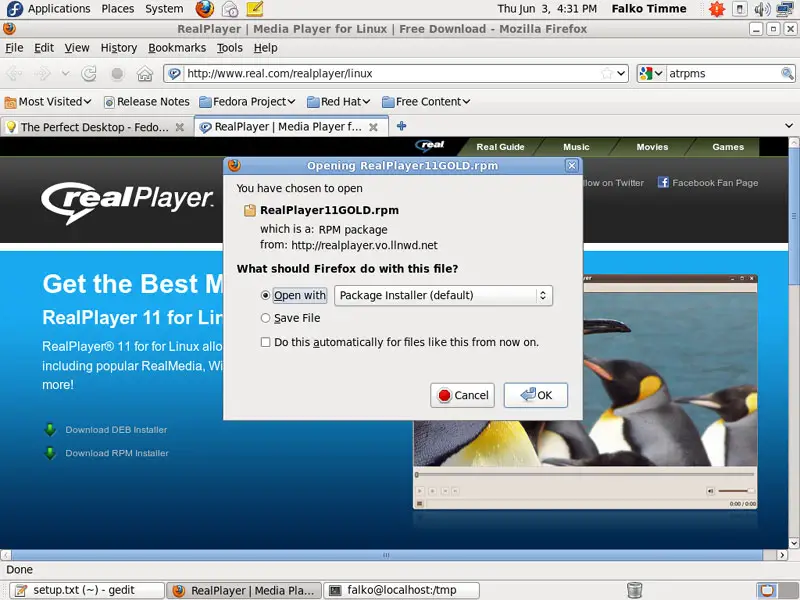This screenshot has width=800, height=600.
Task: Open the Bookmarks menu
Action: (x=177, y=47)
